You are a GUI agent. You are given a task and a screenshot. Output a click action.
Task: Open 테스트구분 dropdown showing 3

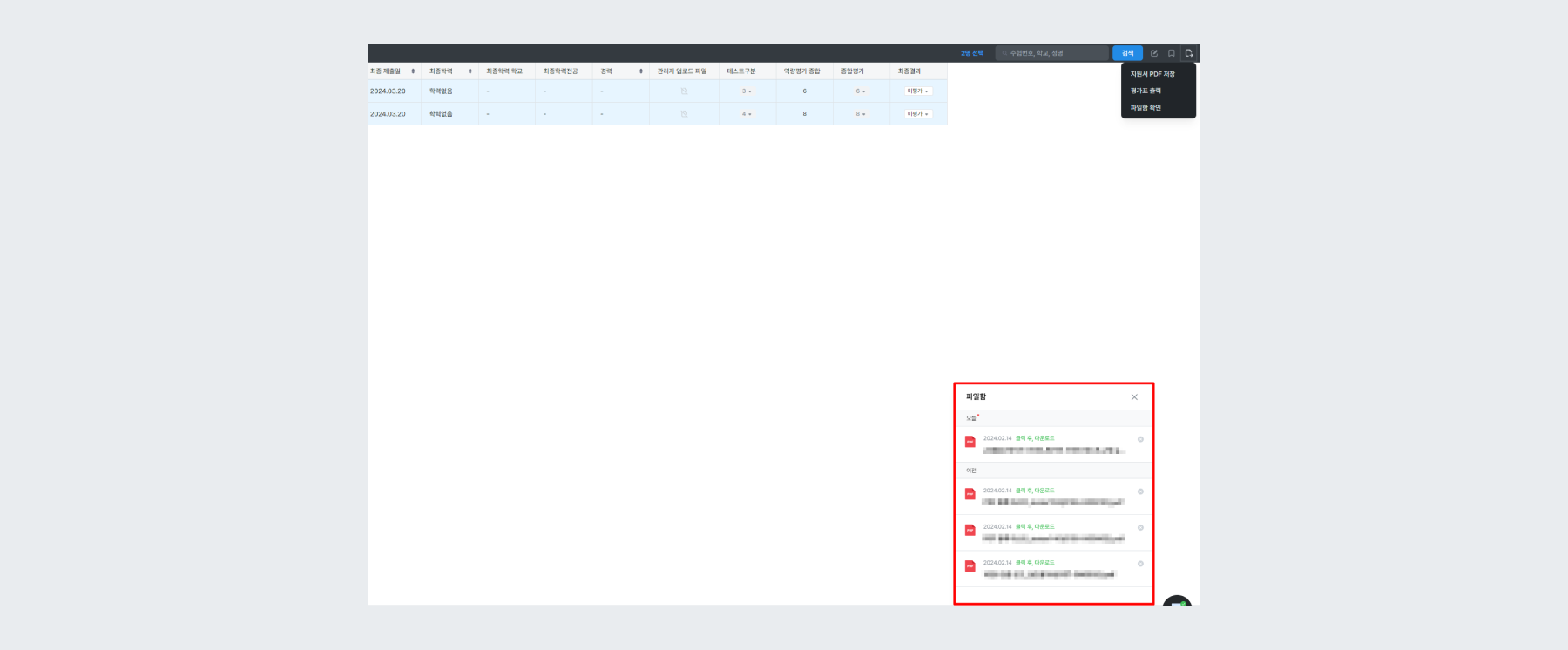click(x=747, y=91)
